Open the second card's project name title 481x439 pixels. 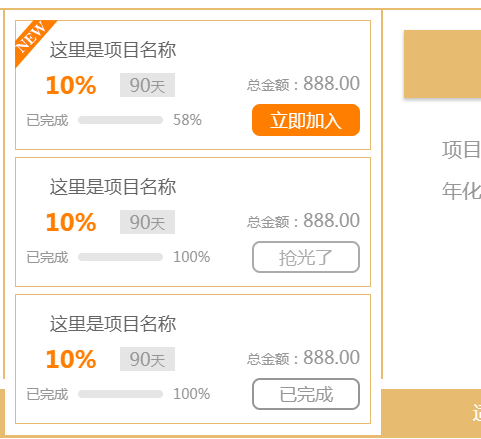click(x=113, y=187)
